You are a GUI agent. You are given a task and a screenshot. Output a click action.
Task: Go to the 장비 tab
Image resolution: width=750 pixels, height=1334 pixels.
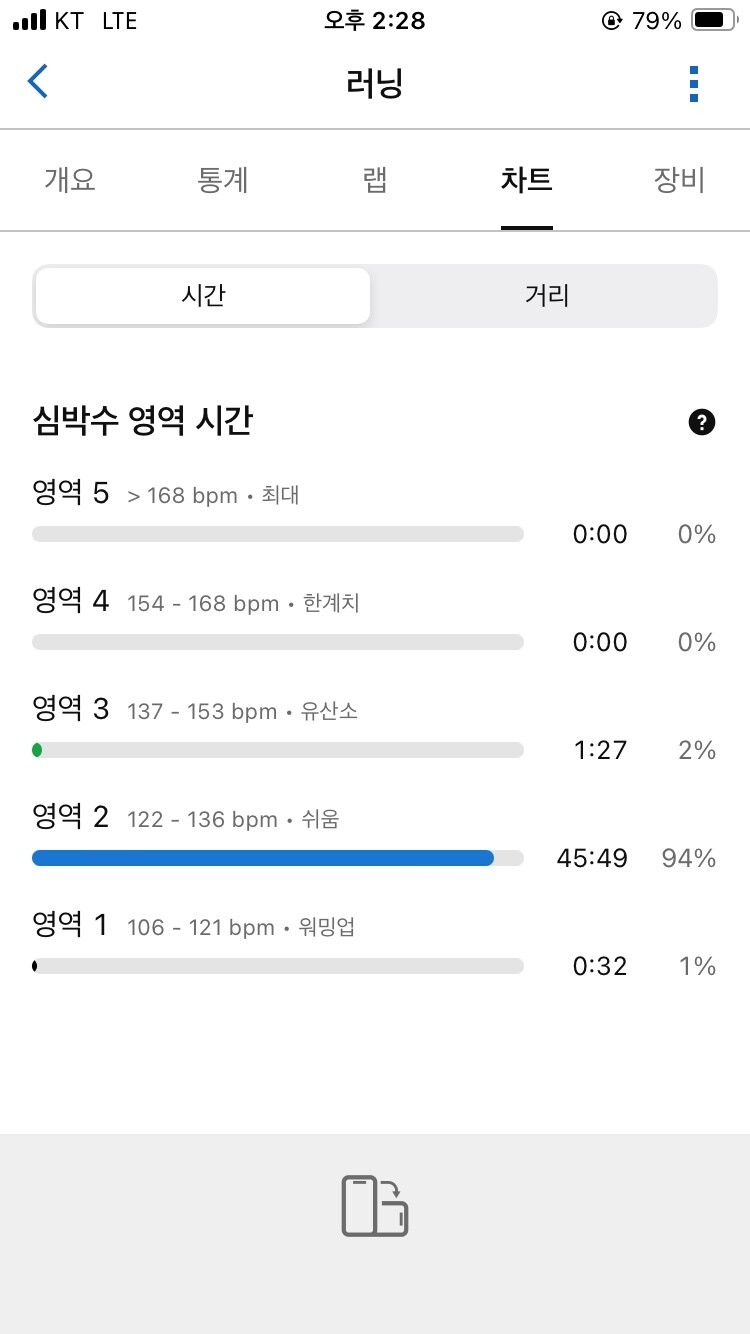click(679, 180)
